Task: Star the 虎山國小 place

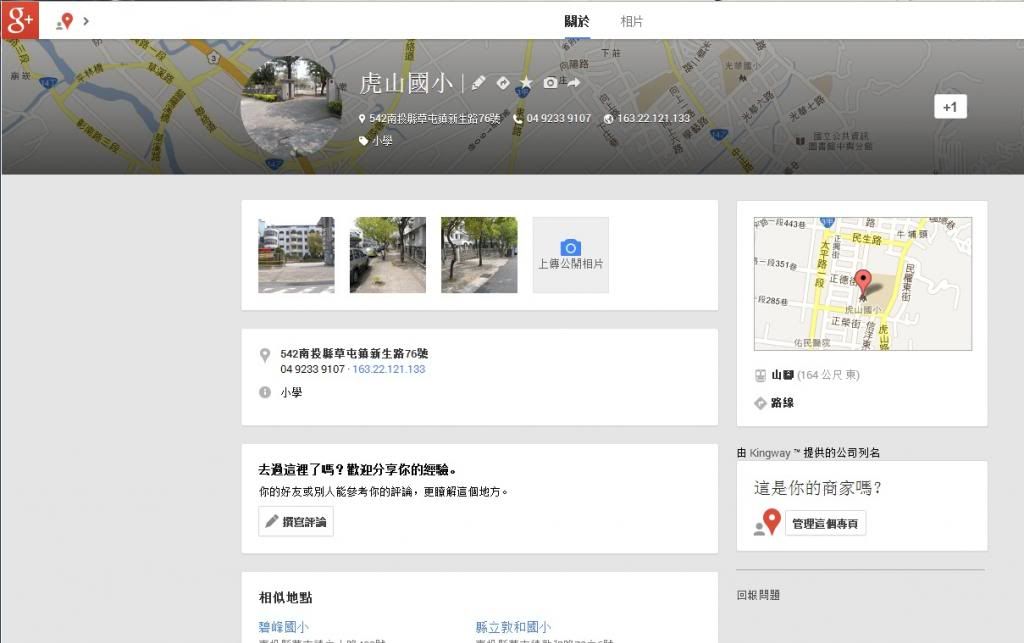Action: coord(526,82)
